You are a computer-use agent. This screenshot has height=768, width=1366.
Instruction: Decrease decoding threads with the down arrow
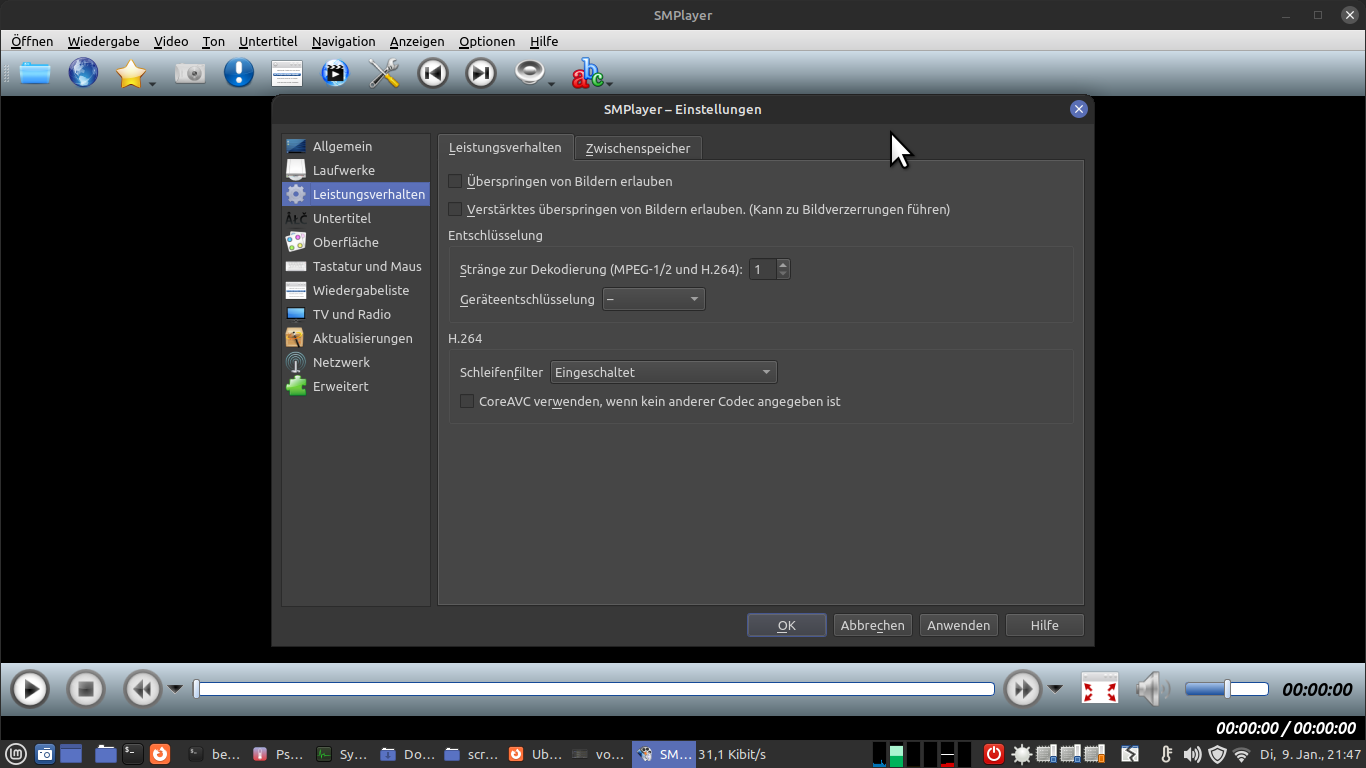coord(783,274)
